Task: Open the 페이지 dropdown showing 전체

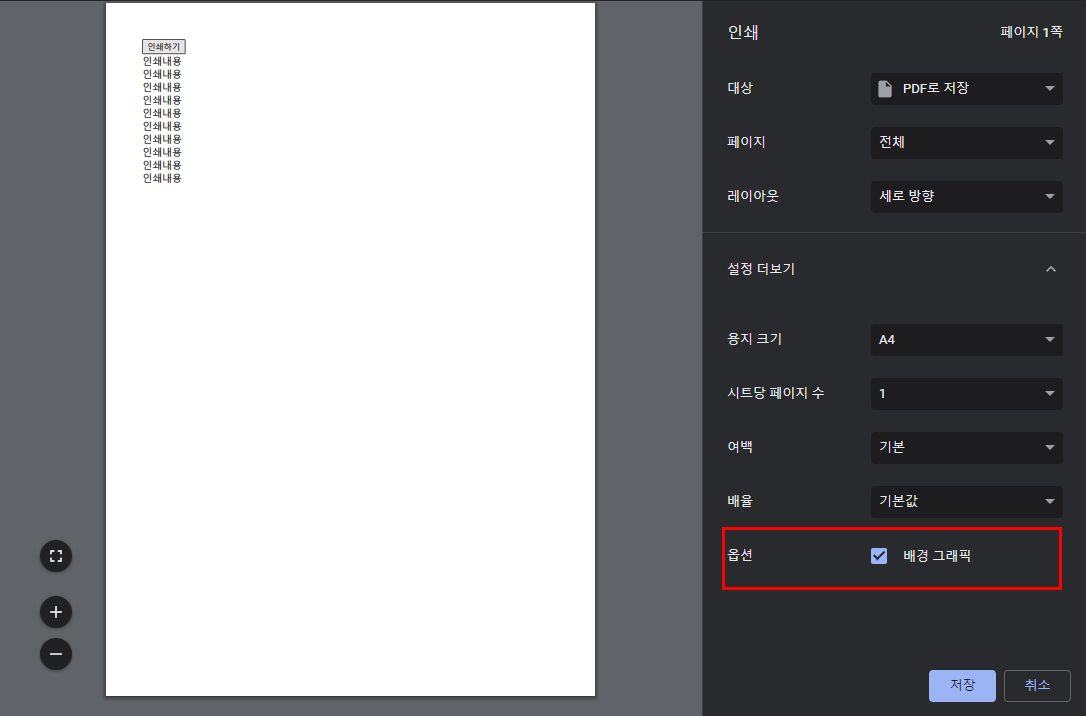Action: tap(966, 143)
